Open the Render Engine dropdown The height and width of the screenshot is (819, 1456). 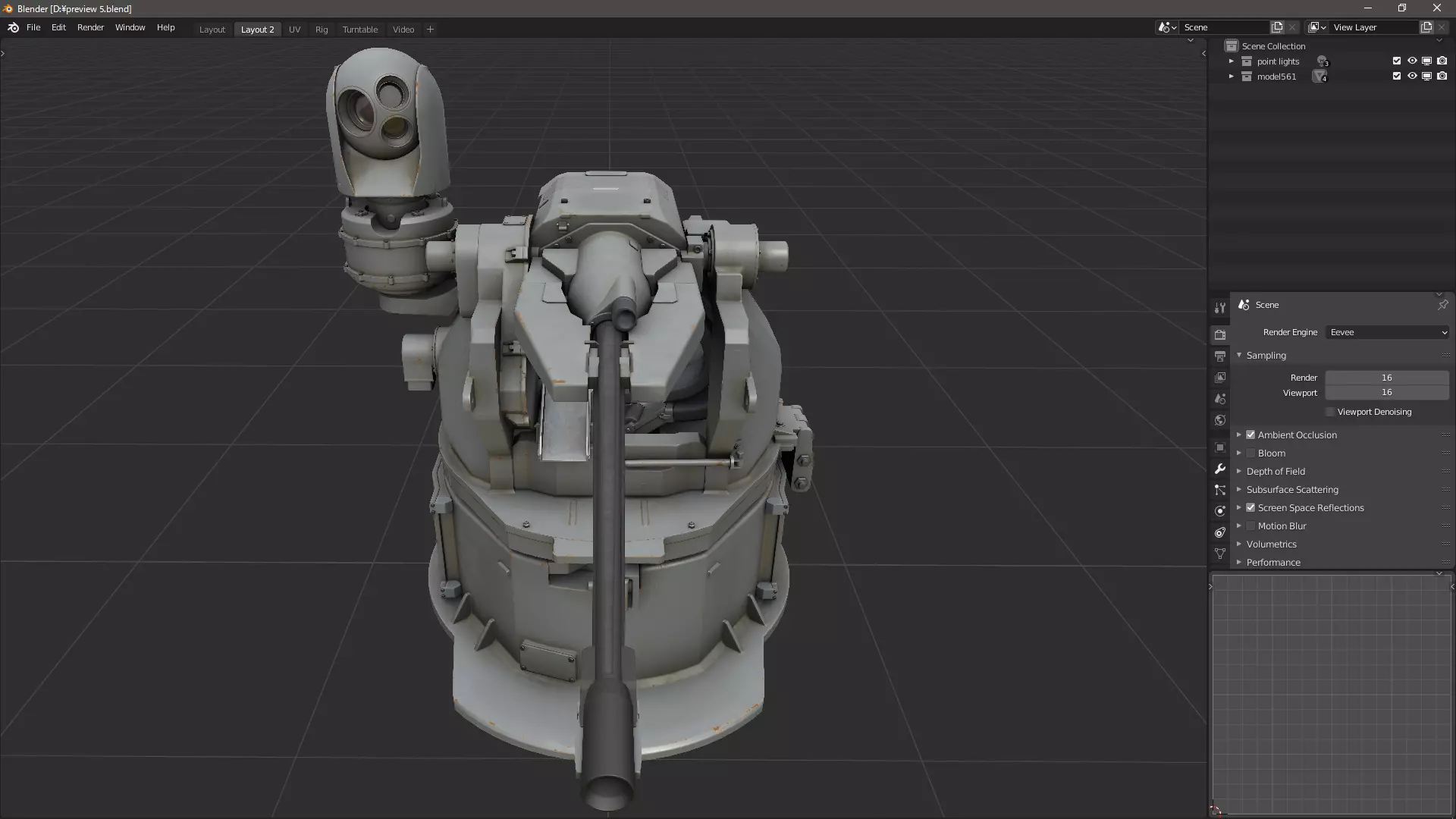click(x=1388, y=332)
